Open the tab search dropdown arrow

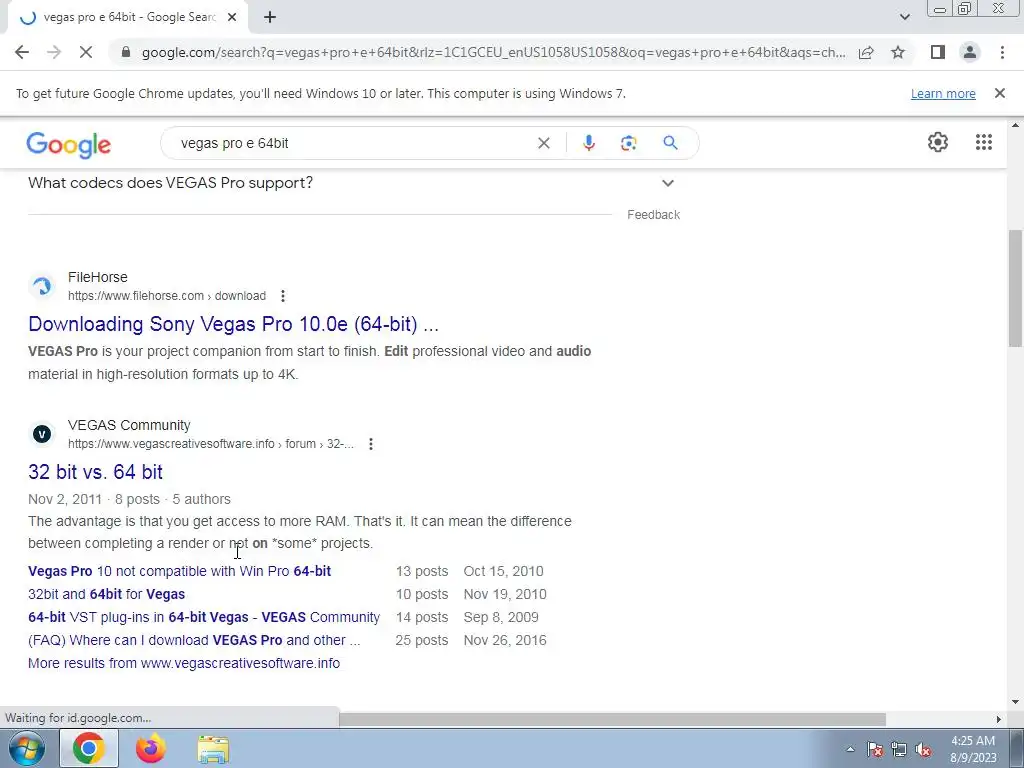point(904,17)
